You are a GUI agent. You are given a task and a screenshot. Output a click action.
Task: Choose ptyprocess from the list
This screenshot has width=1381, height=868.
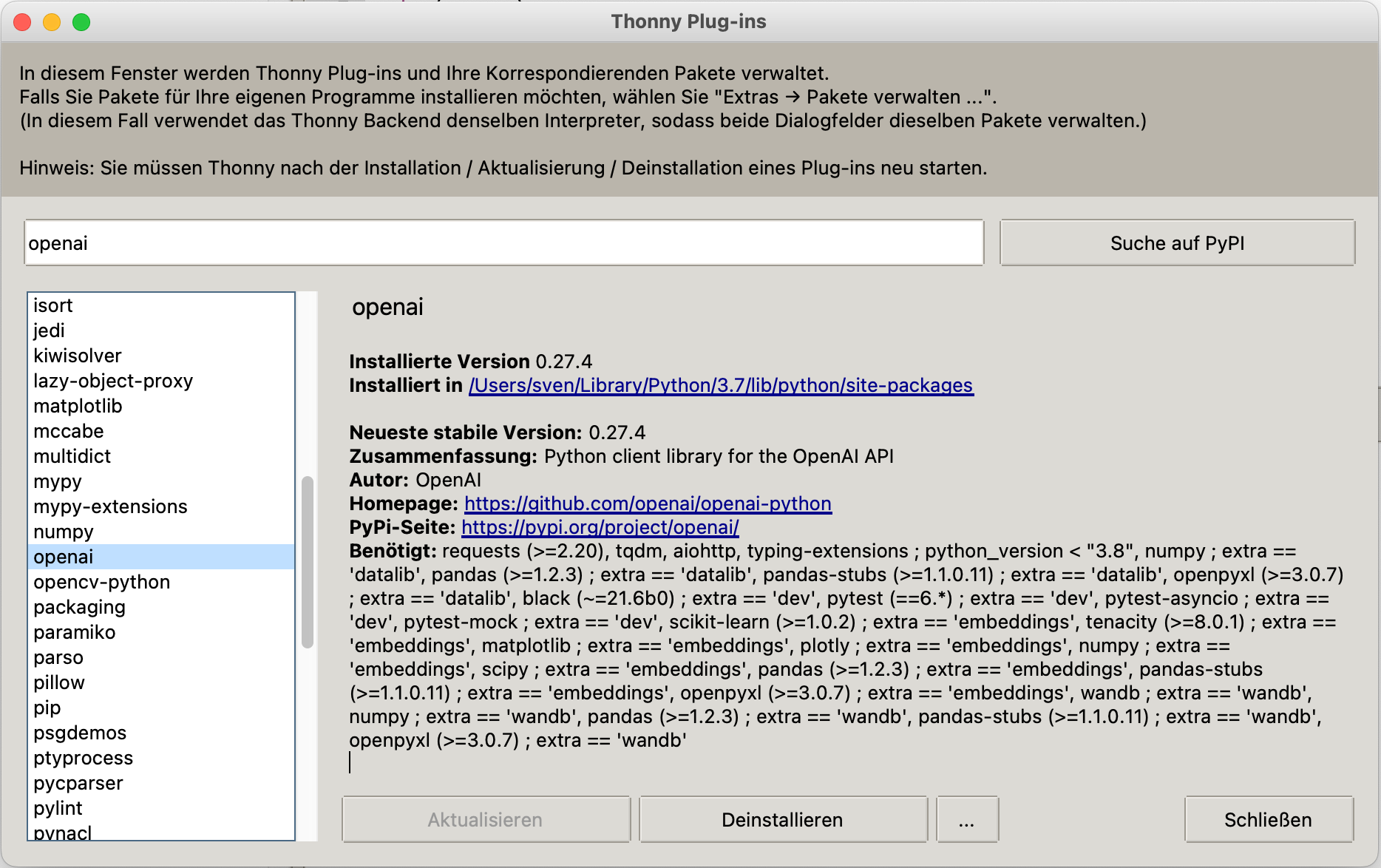point(161,758)
